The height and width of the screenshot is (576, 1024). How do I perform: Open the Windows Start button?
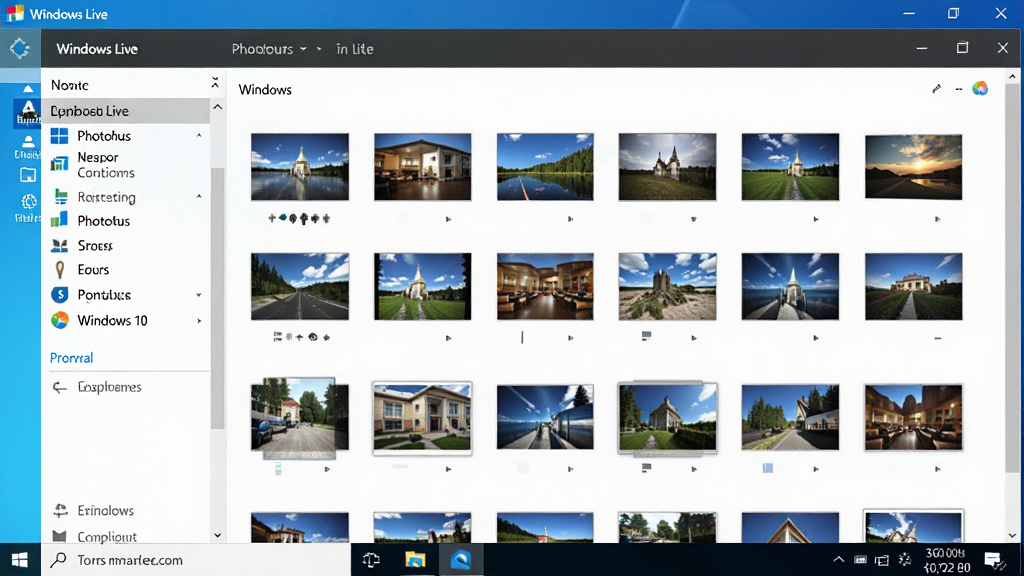(20, 560)
